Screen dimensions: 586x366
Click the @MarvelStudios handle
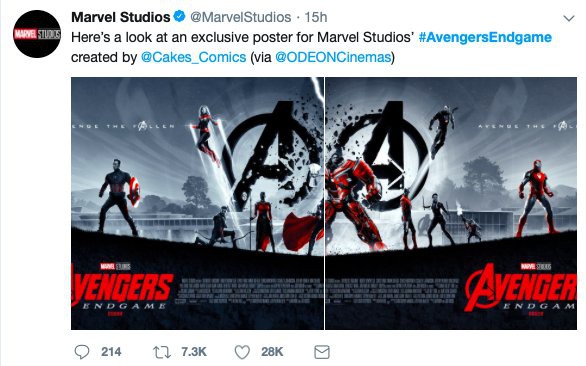(x=241, y=17)
